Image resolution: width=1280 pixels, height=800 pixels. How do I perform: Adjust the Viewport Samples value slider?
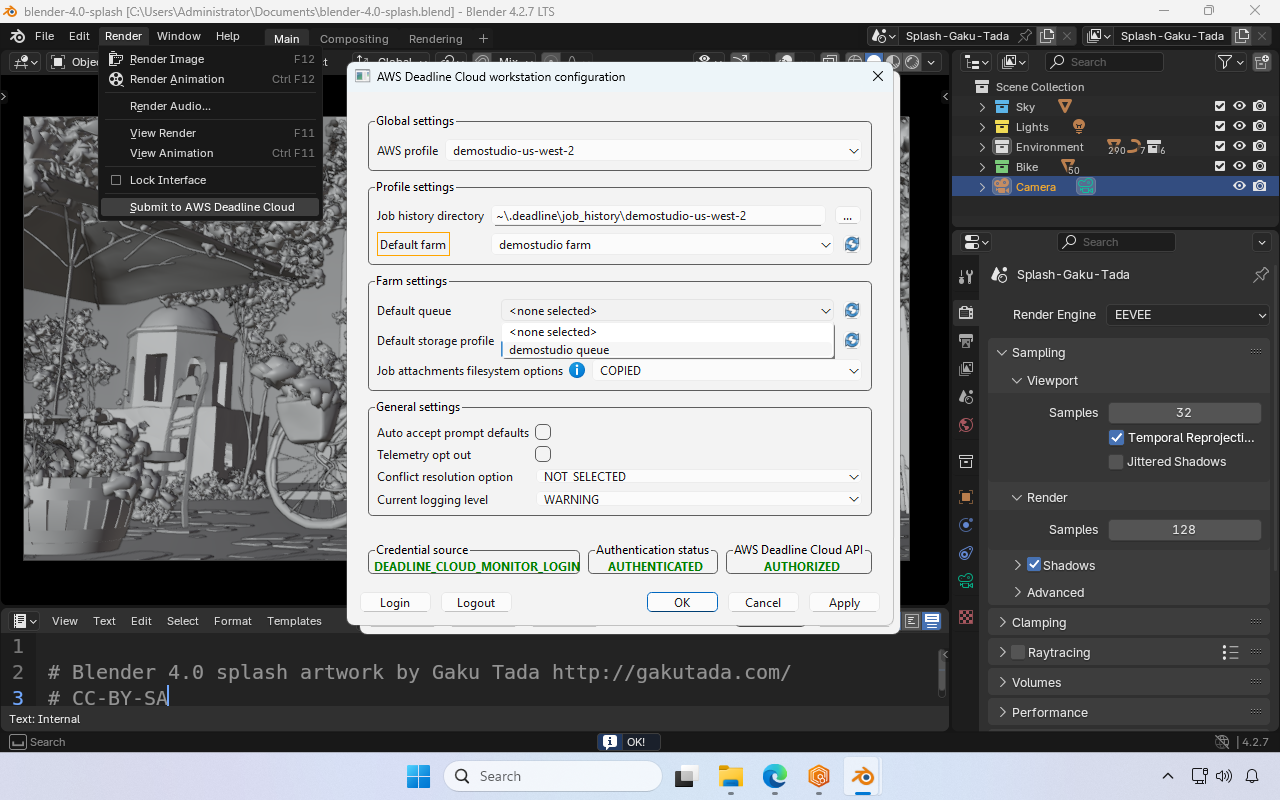(1184, 412)
